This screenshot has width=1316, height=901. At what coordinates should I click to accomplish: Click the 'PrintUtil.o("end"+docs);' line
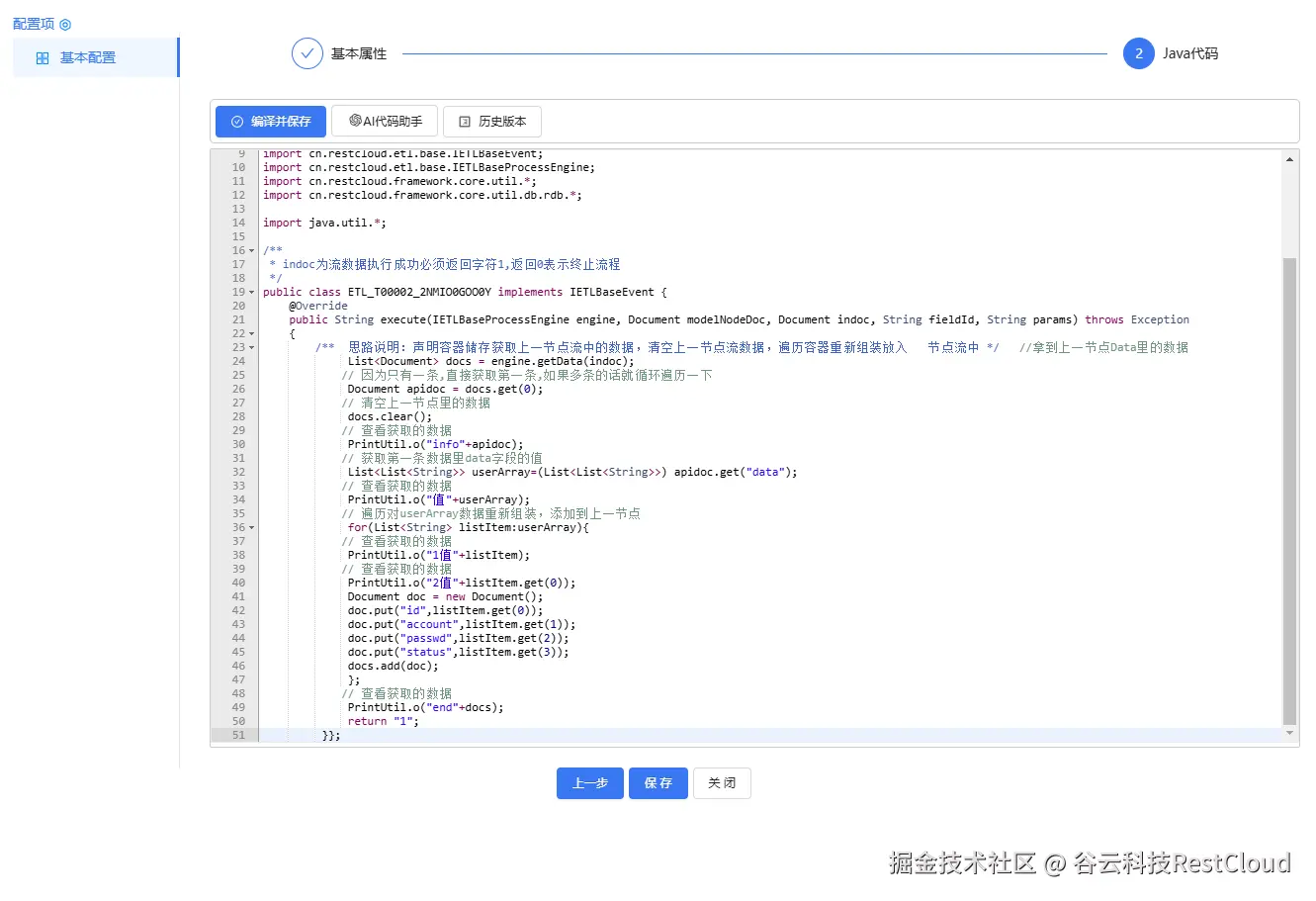(x=425, y=708)
